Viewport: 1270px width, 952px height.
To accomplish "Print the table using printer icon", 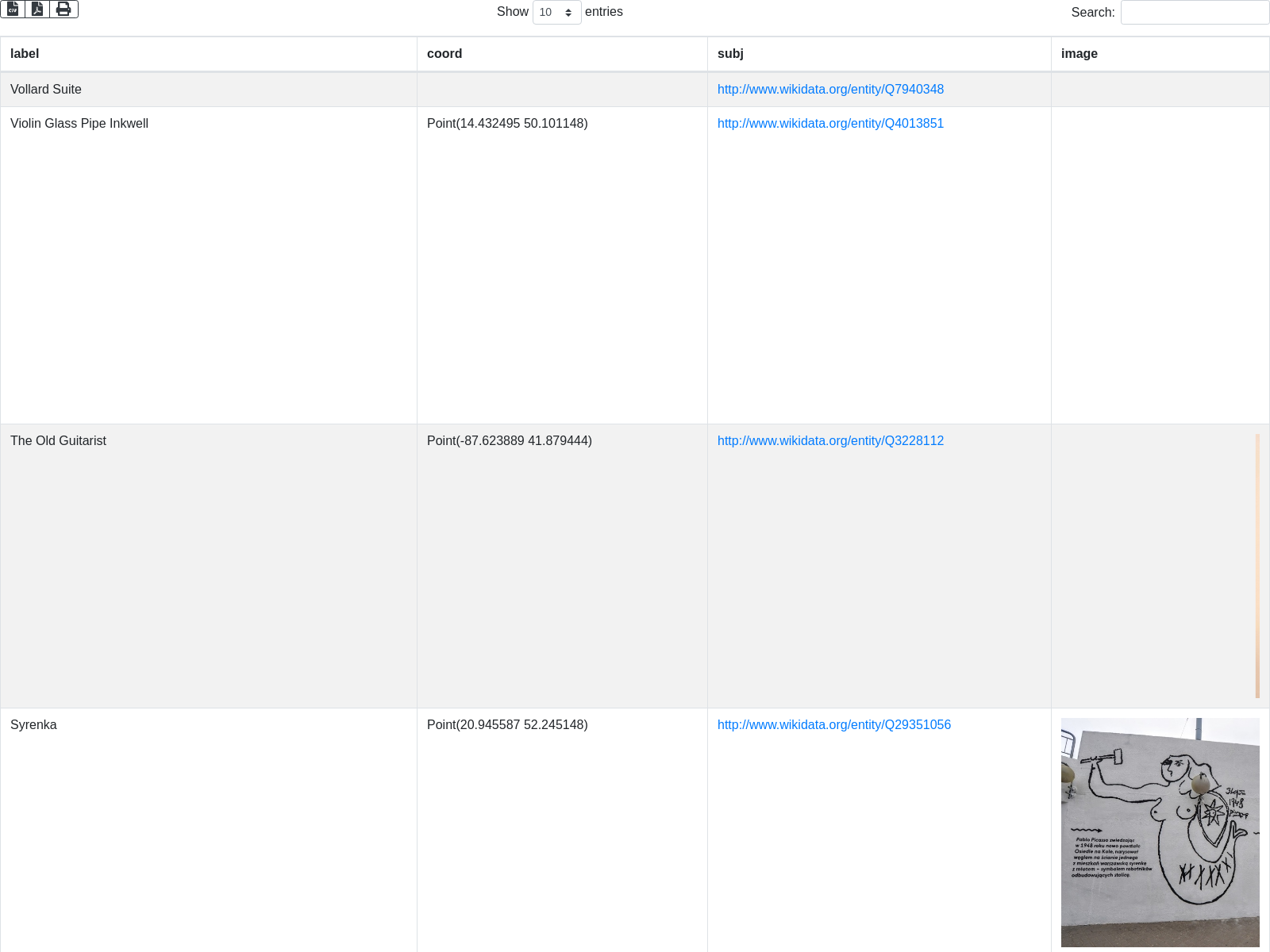I will coord(63,9).
